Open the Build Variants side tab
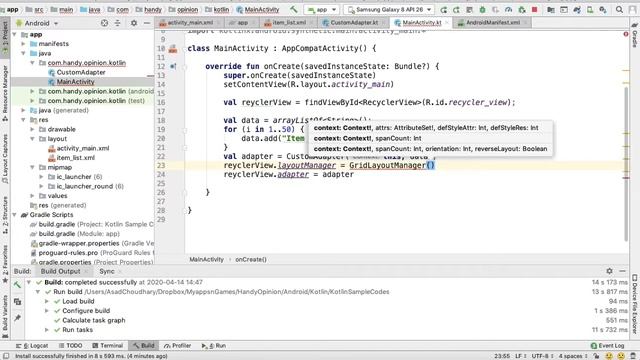This screenshot has height=360, width=640. pos(5,316)
